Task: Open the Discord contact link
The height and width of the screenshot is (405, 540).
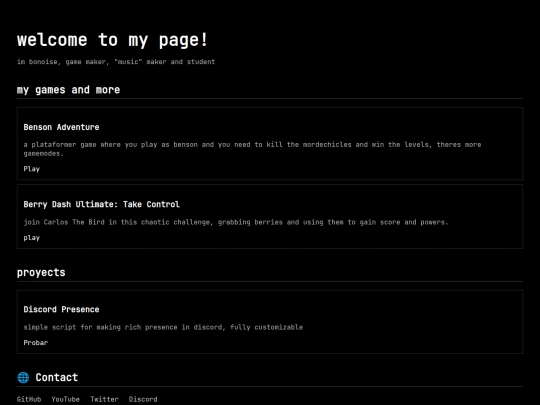Action: click(143, 399)
